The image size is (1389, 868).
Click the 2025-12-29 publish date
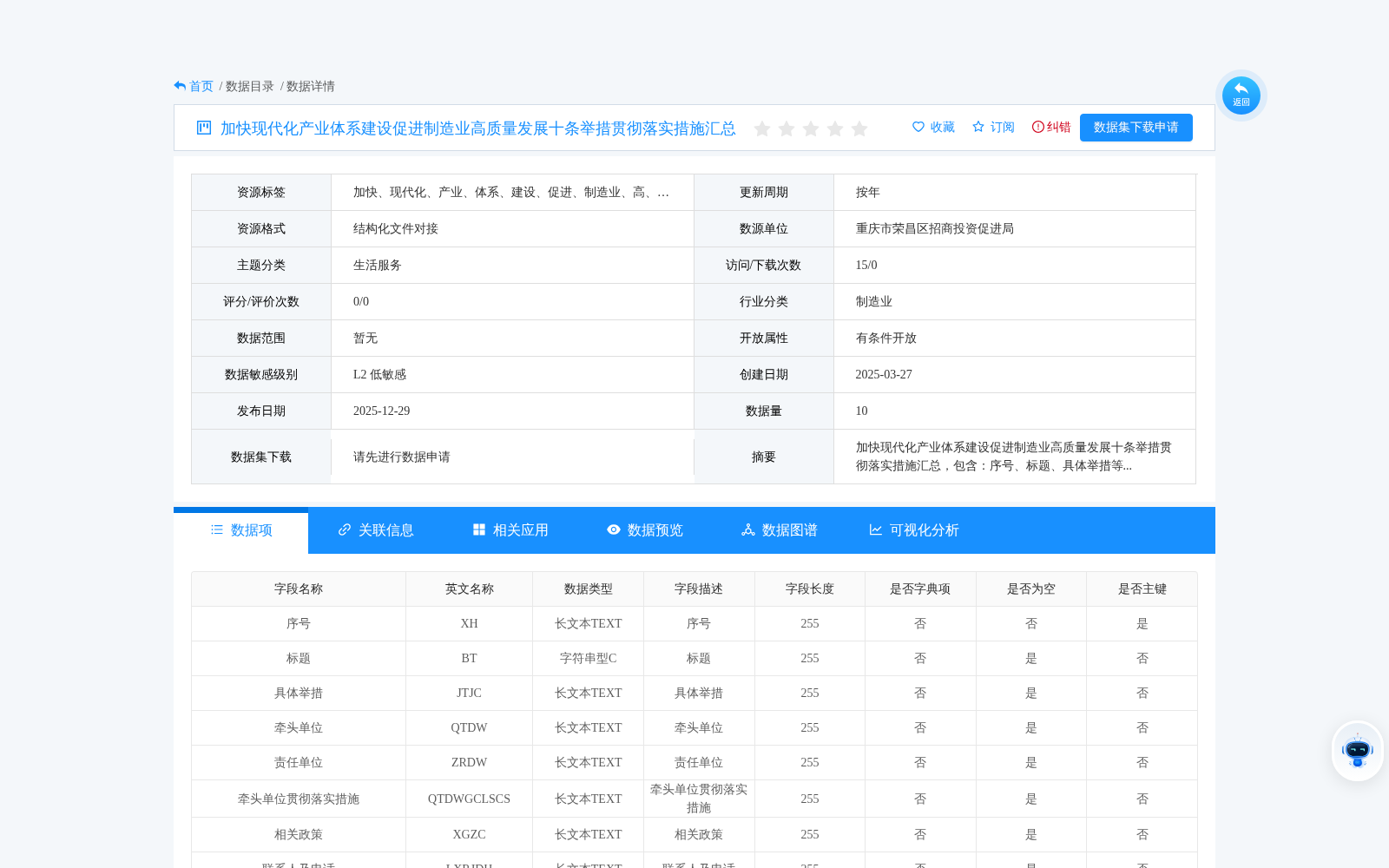pyautogui.click(x=381, y=411)
